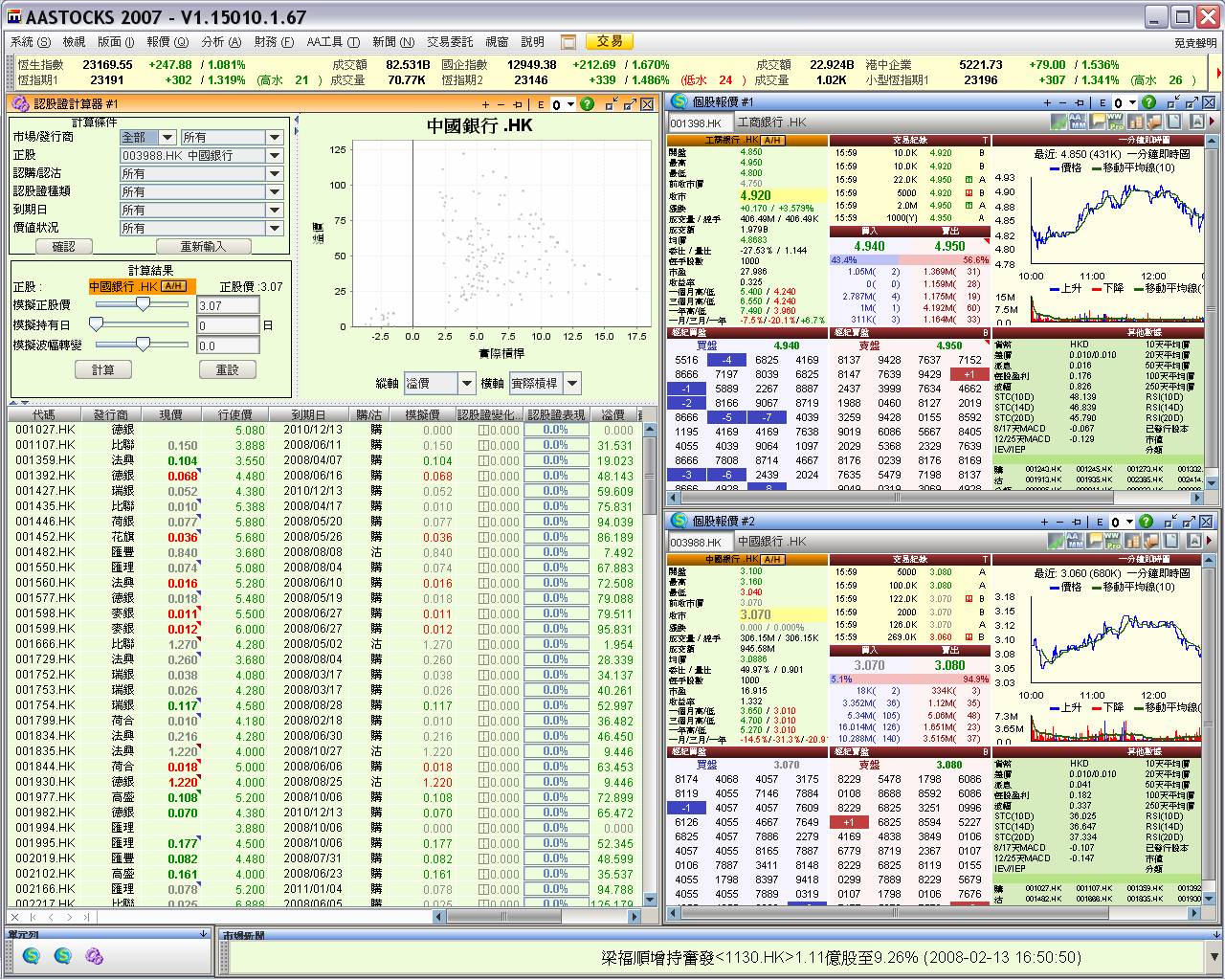The width and height of the screenshot is (1225, 980).
Task: Click stock code field 001398.HK in 個股報價 #1
Action: [701, 122]
